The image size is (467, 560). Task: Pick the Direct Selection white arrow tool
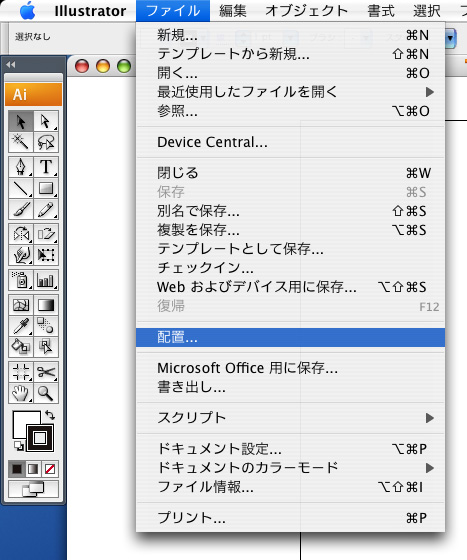[x=46, y=121]
